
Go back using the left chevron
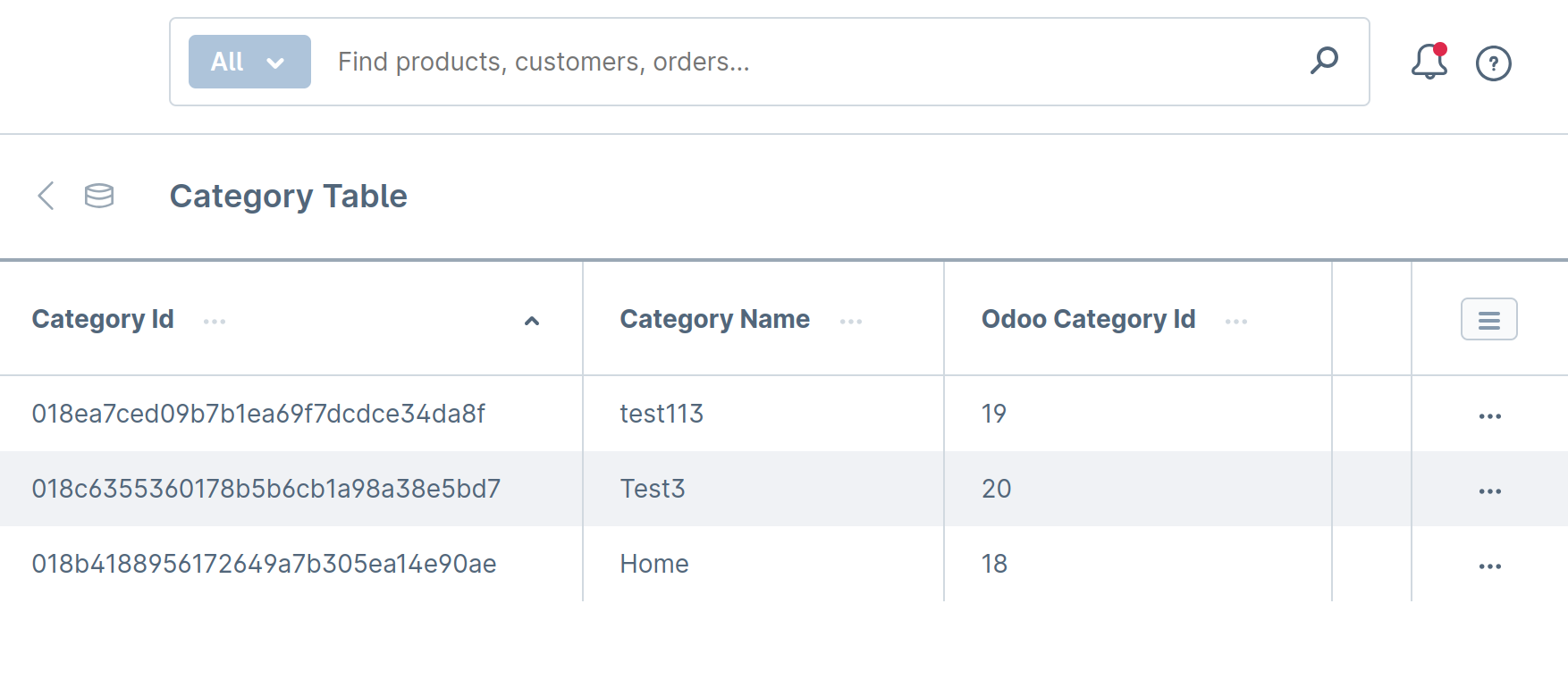tap(46, 196)
